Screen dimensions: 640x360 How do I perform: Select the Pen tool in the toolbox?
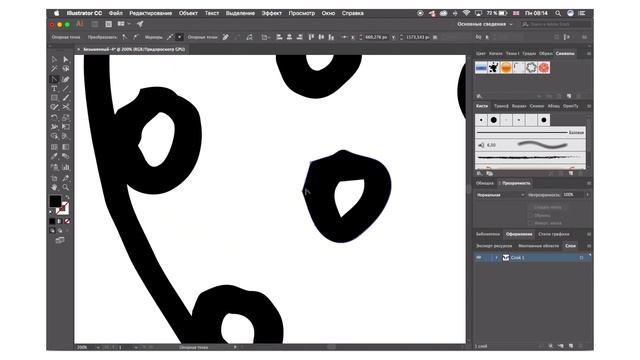pos(54,79)
